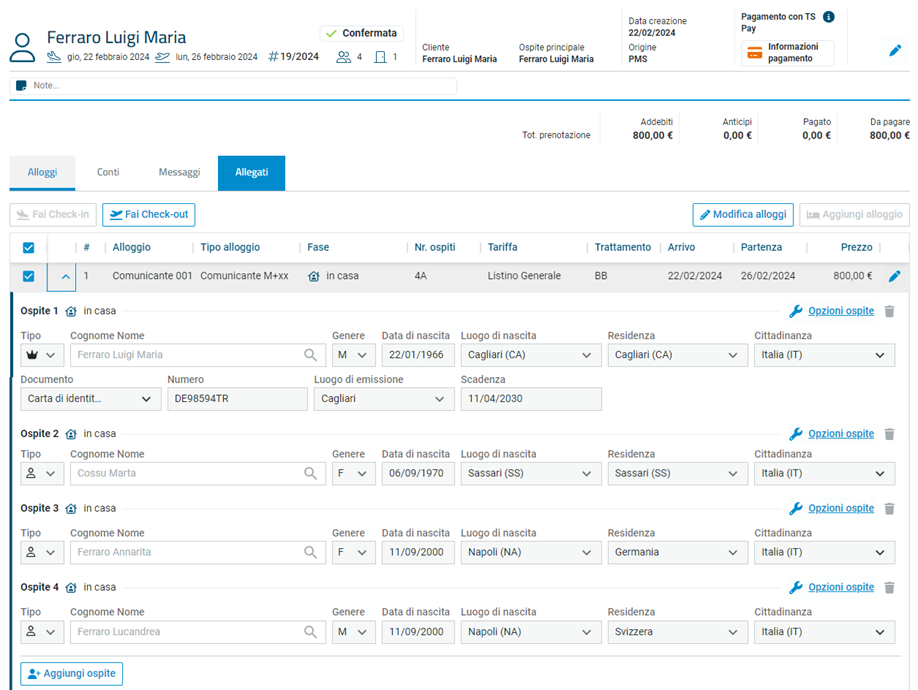
Task: Open the Allegati tab
Action: (x=251, y=173)
